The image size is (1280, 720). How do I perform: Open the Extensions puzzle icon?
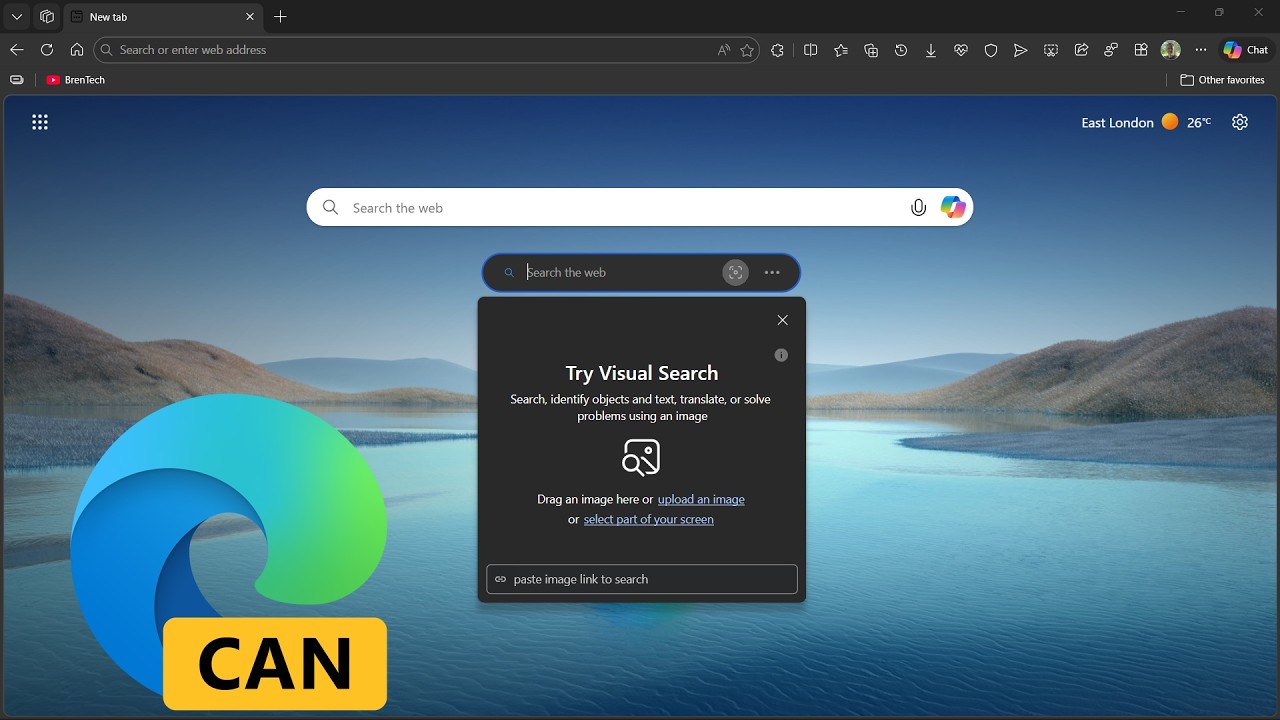[x=778, y=50]
